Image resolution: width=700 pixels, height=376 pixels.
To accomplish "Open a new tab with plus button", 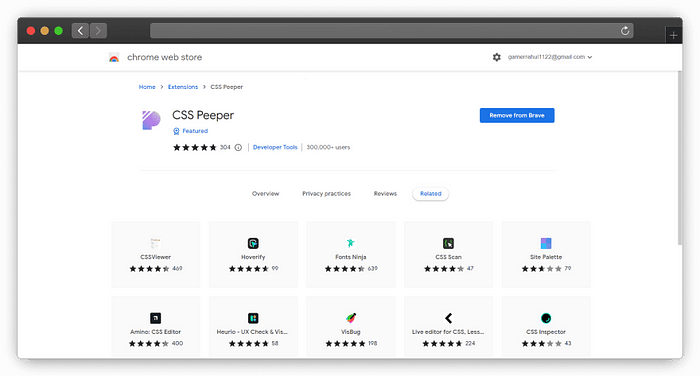I will [673, 35].
